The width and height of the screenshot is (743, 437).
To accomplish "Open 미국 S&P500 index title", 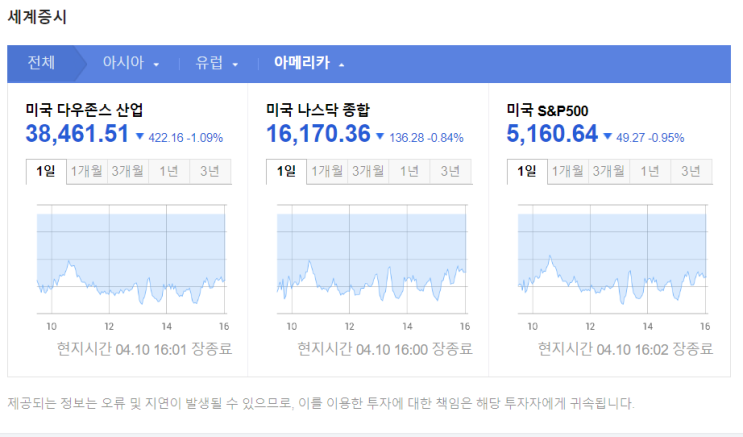I will tap(547, 110).
